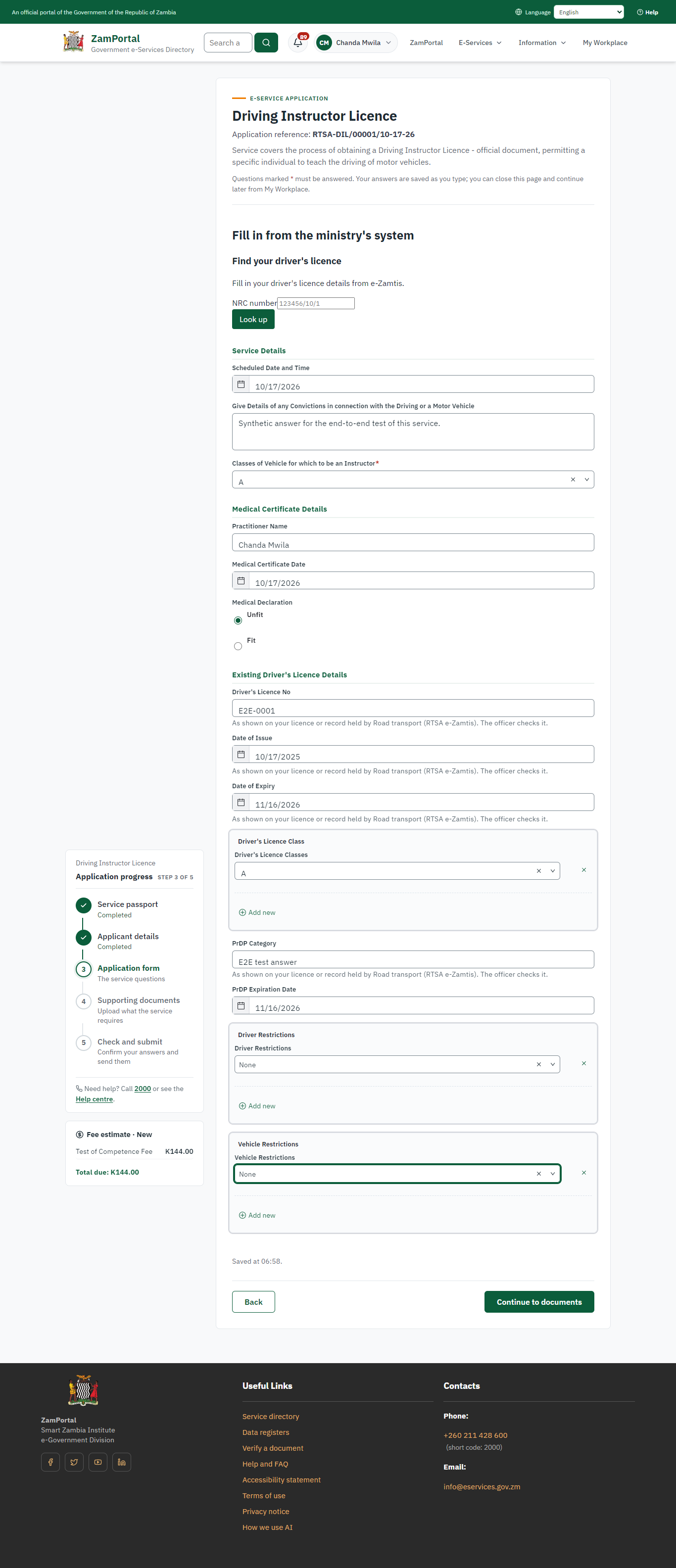Remove the Driver's Licence Class row
676x1568 pixels.
click(583, 870)
